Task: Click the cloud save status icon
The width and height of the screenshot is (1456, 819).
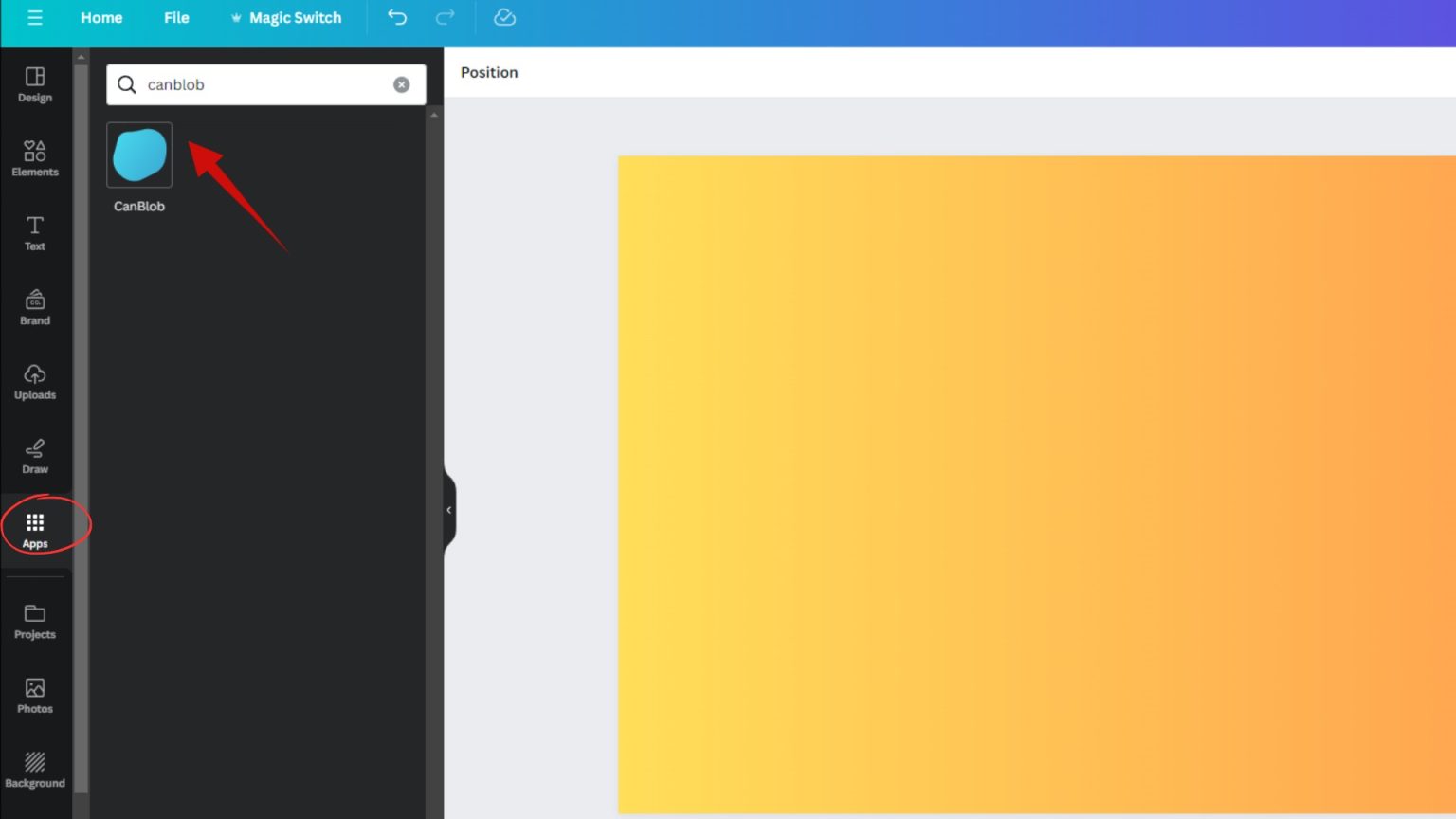Action: [x=504, y=17]
